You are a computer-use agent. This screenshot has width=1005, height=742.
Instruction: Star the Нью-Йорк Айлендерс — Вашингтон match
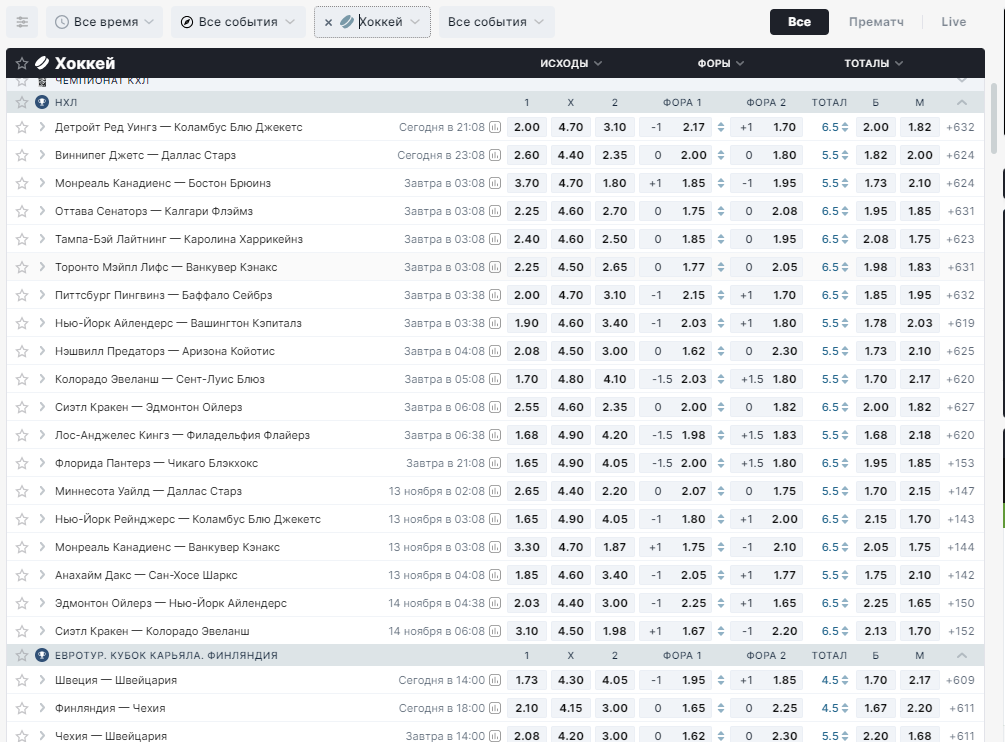coord(22,323)
